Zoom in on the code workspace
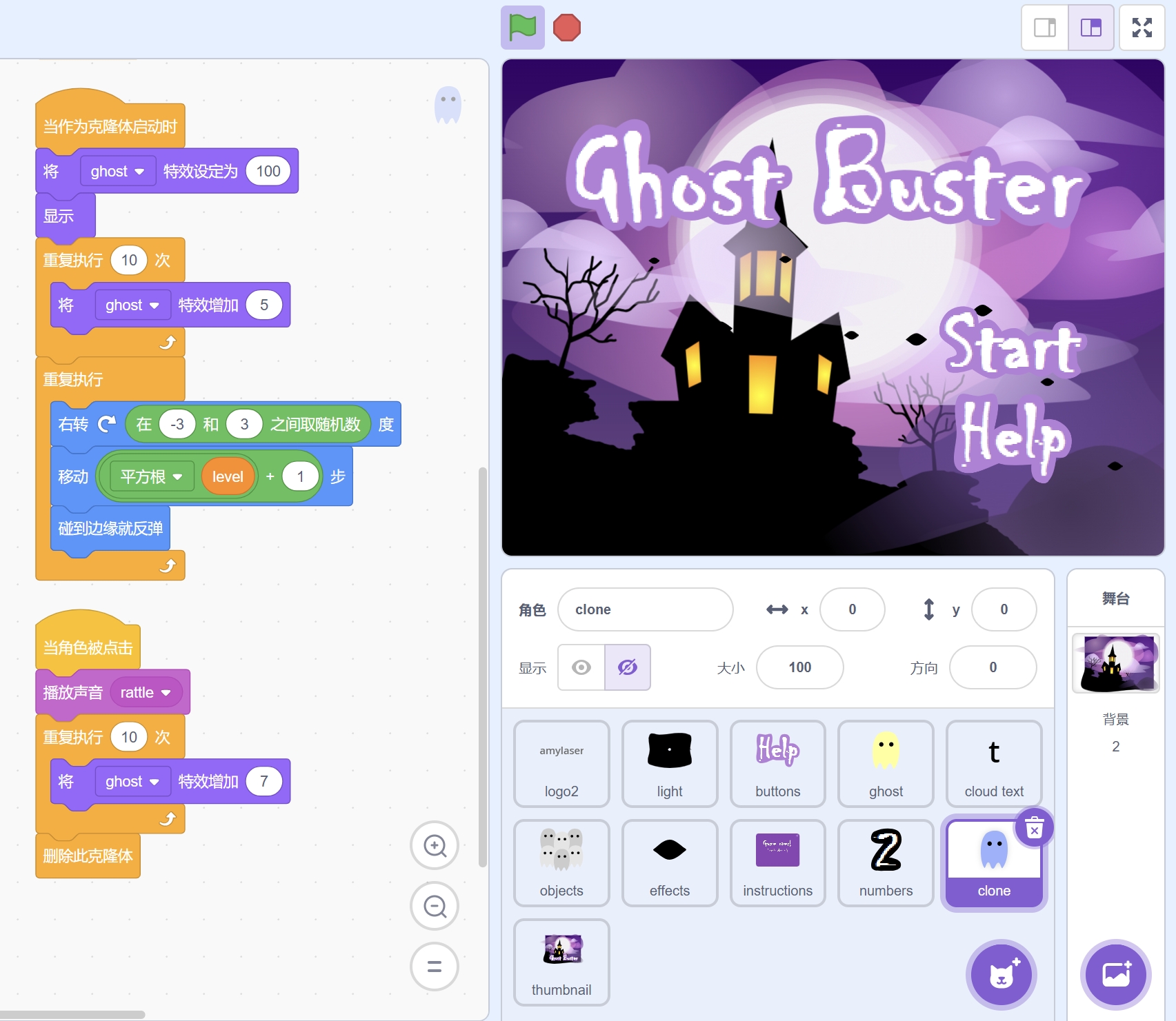 click(x=435, y=845)
